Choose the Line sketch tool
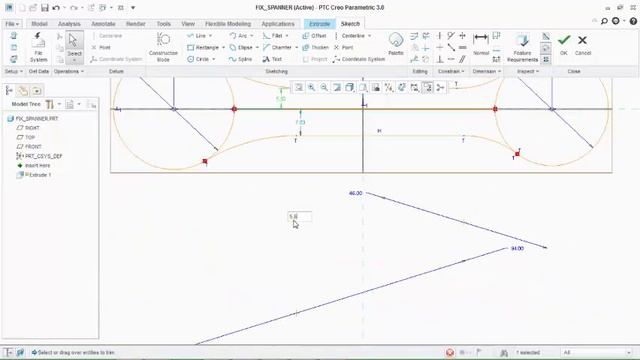Image resolution: width=640 pixels, height=360 pixels. 197,36
